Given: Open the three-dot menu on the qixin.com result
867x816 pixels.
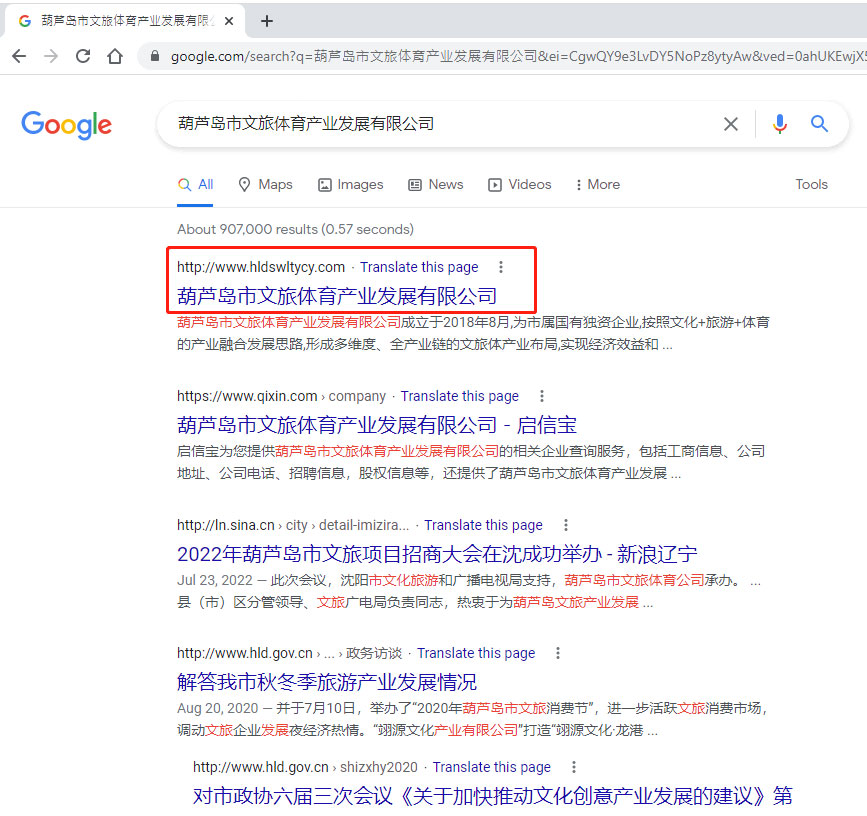Looking at the screenshot, I should (x=542, y=395).
